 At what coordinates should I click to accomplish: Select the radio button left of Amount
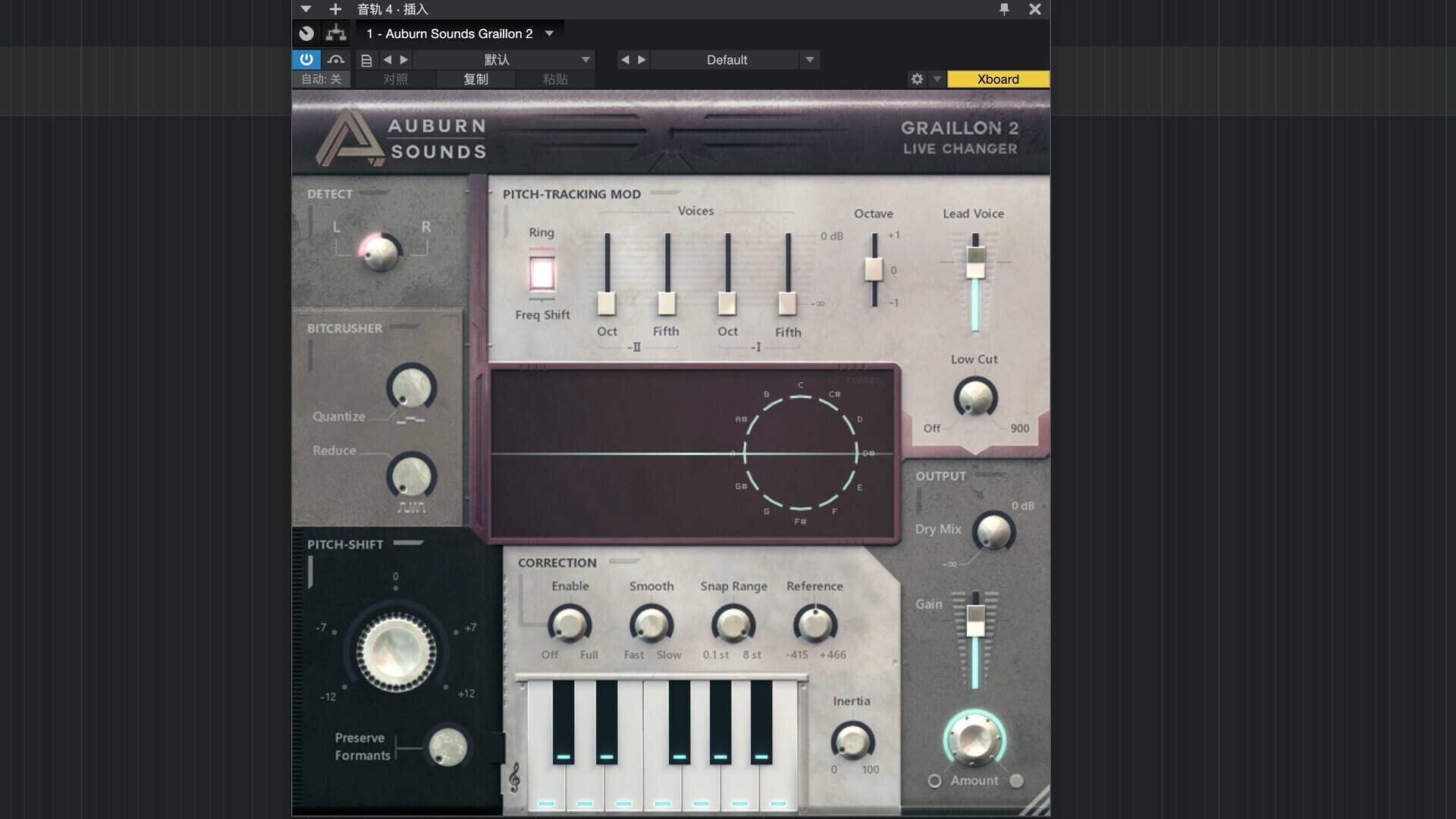934,781
